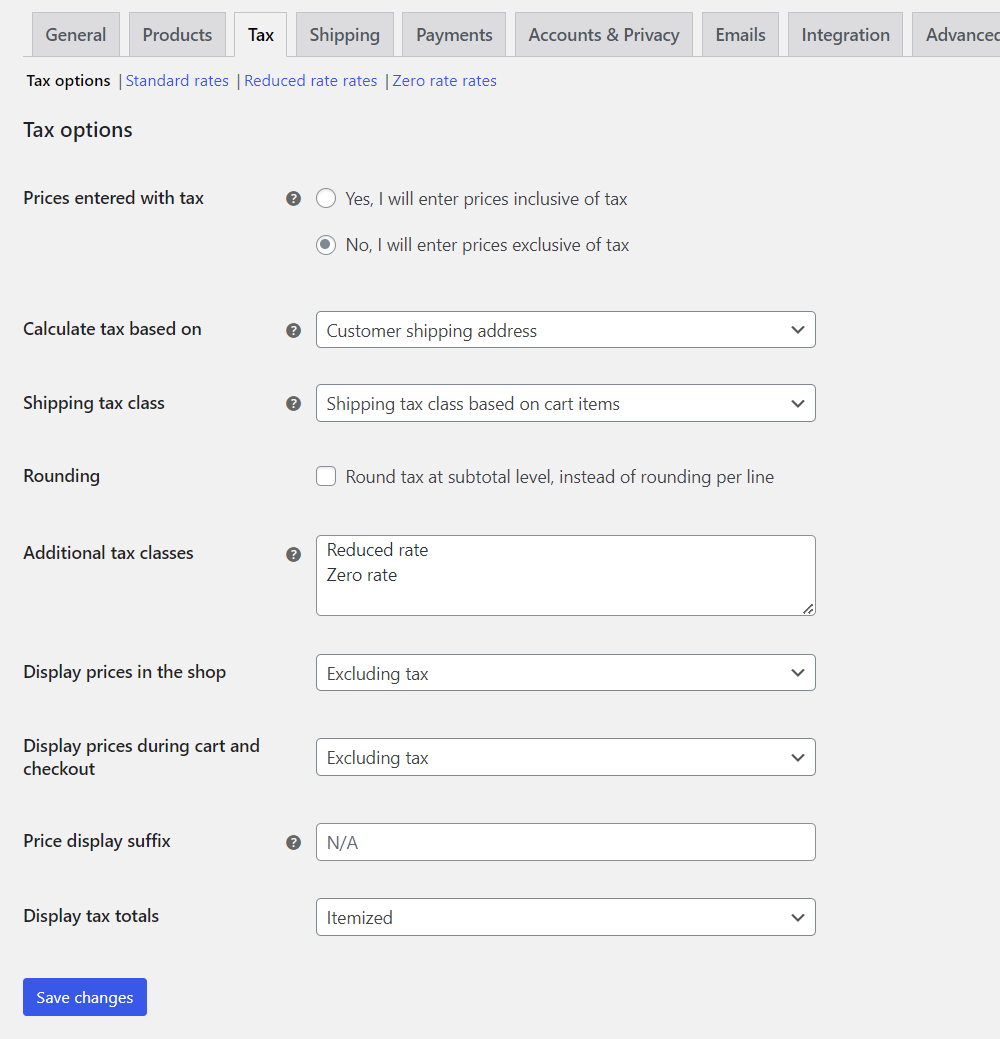Open Display prices during cart and checkout dropdown
This screenshot has height=1039, width=1000.
pos(565,758)
